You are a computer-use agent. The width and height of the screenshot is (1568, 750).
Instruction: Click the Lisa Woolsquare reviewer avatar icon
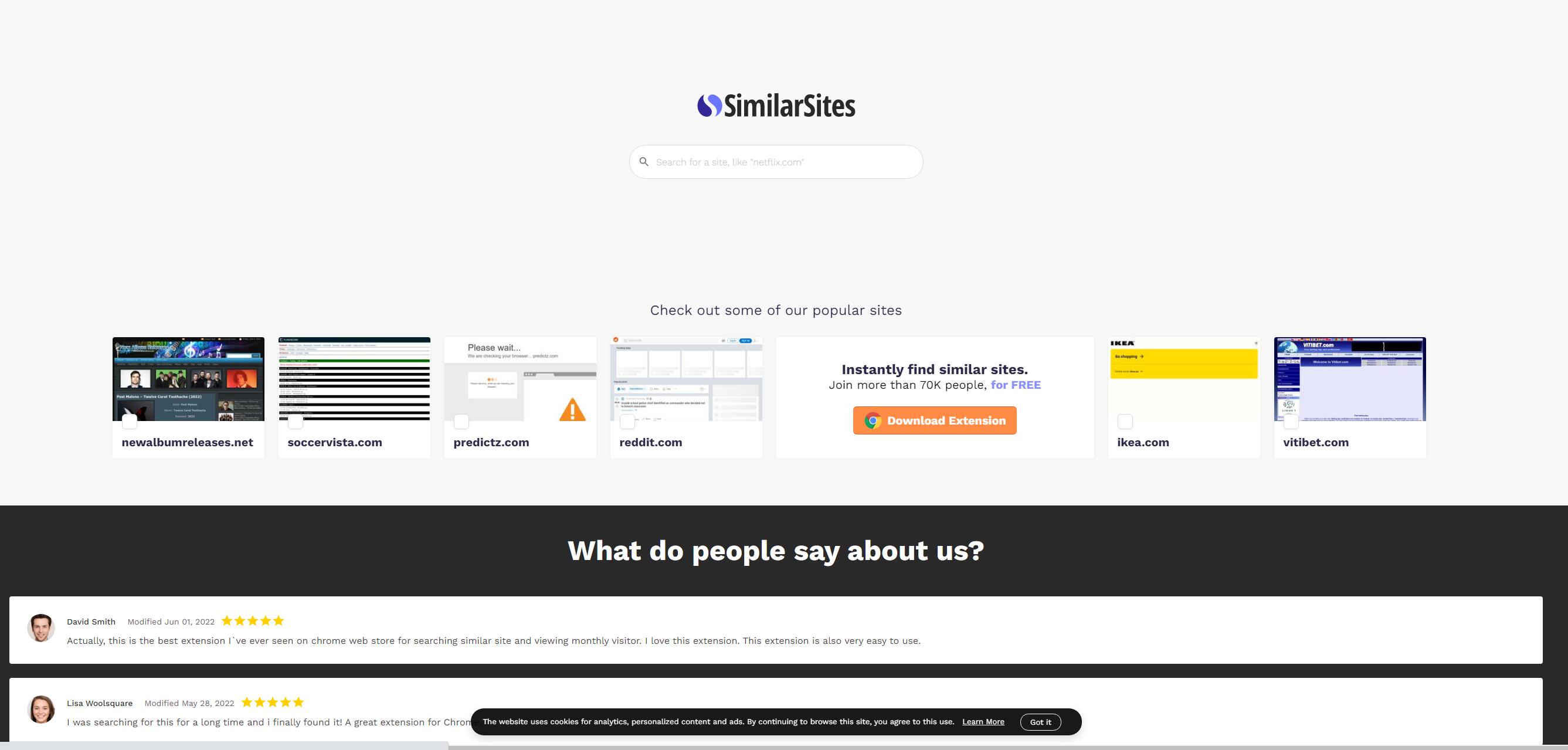click(40, 710)
